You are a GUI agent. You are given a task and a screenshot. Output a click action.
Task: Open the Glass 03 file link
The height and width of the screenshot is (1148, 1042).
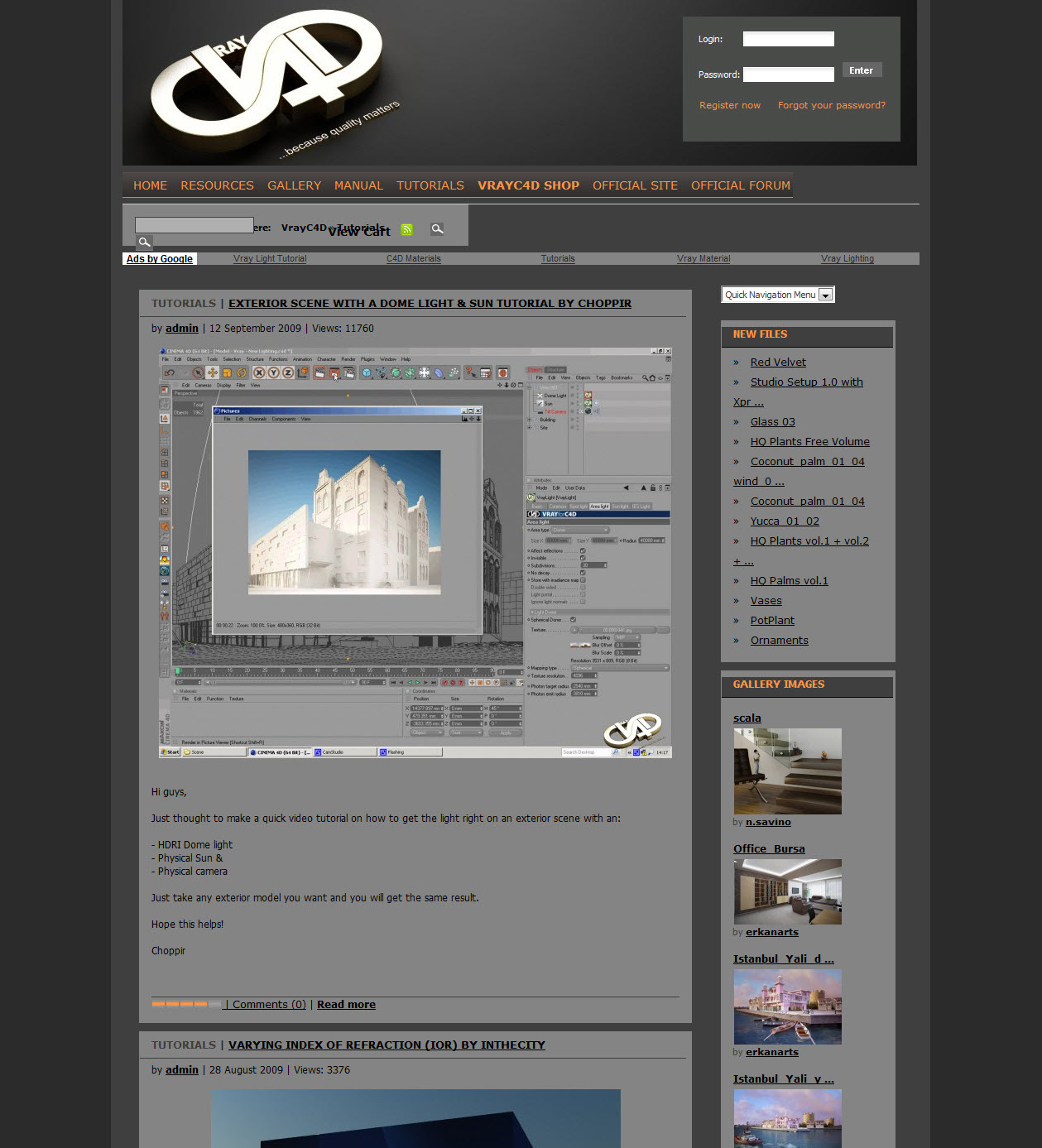tap(773, 422)
